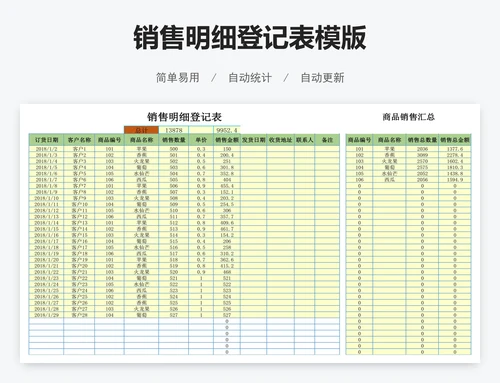Select the 订货日期 column header
The image size is (500, 383).
[x=46, y=140]
